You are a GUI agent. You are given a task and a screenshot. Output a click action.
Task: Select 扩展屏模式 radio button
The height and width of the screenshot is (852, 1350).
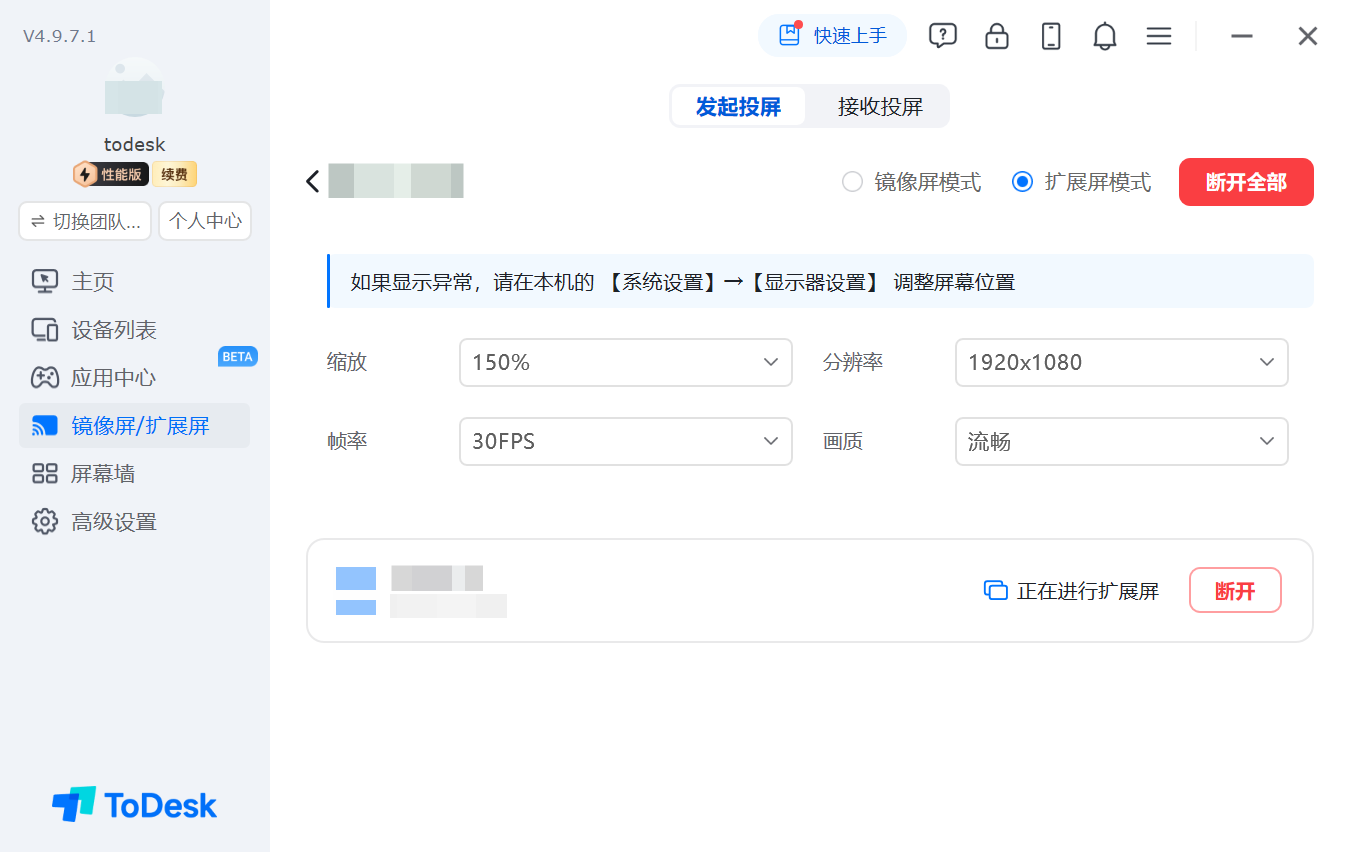[1022, 182]
